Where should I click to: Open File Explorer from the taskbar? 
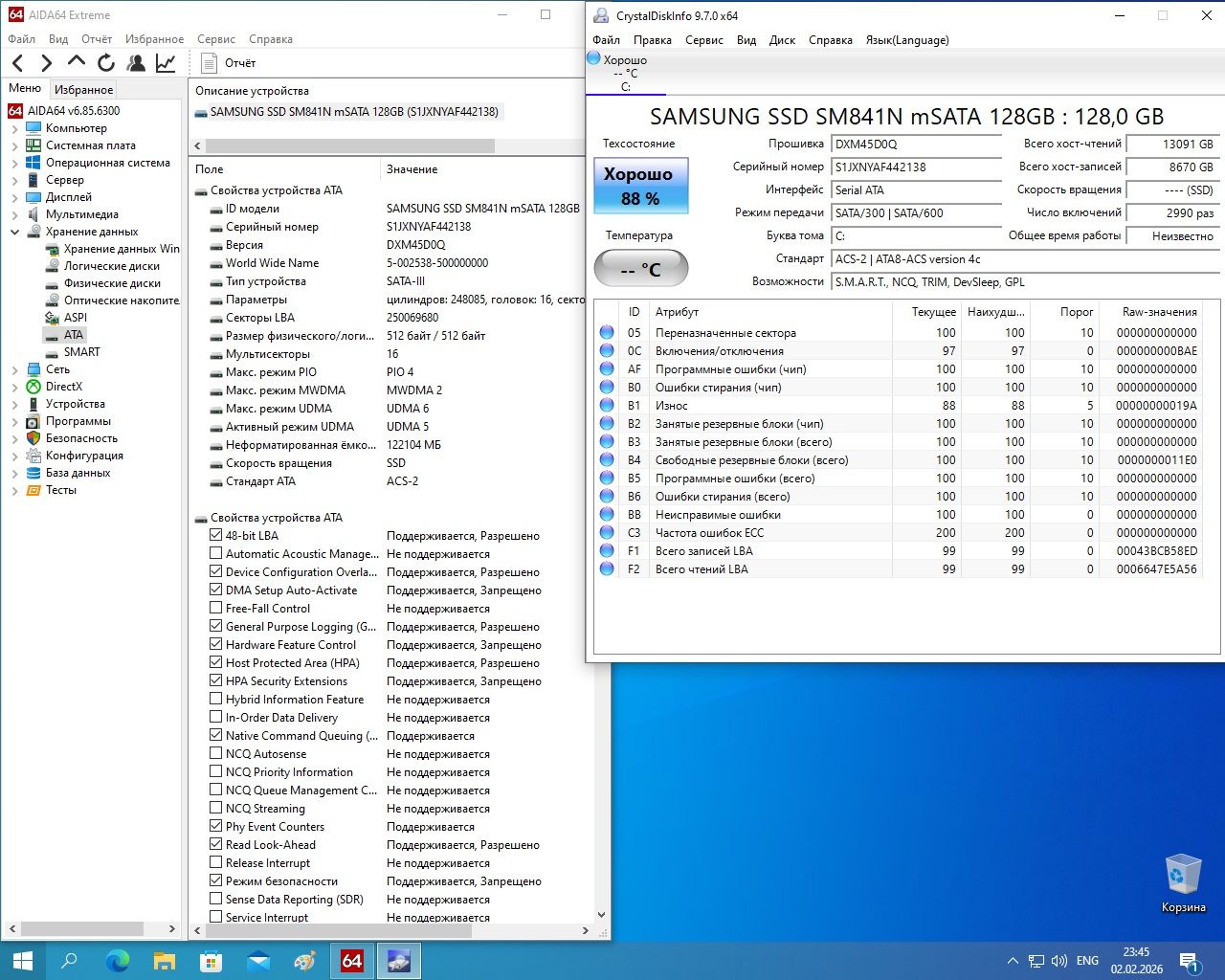point(165,961)
